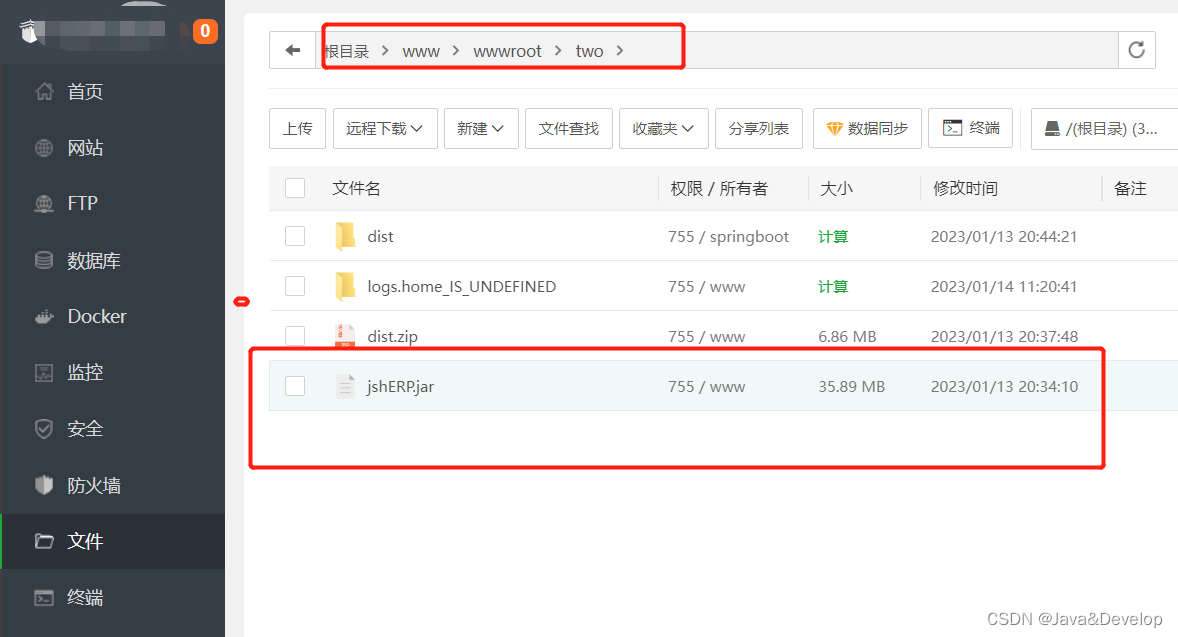Click the 终端 toolbar button
This screenshot has height=637, width=1178.
click(x=971, y=128)
